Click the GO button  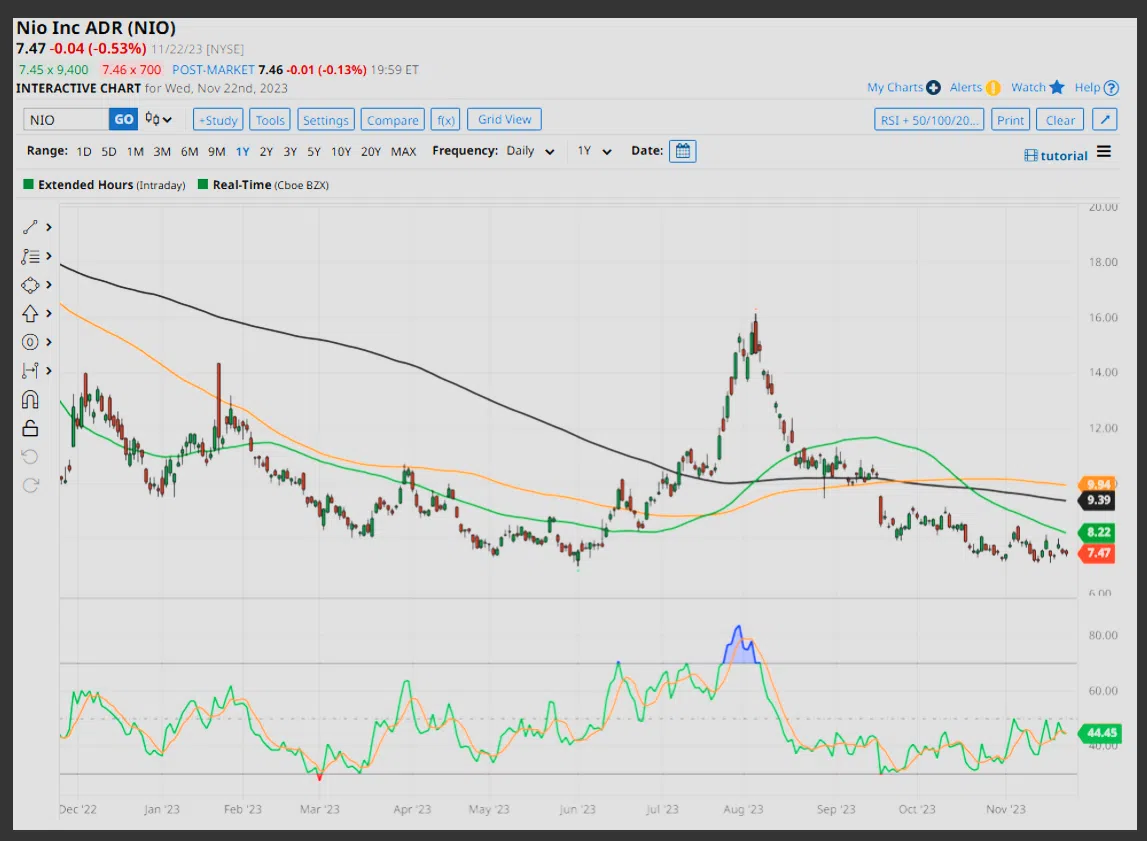[x=124, y=119]
